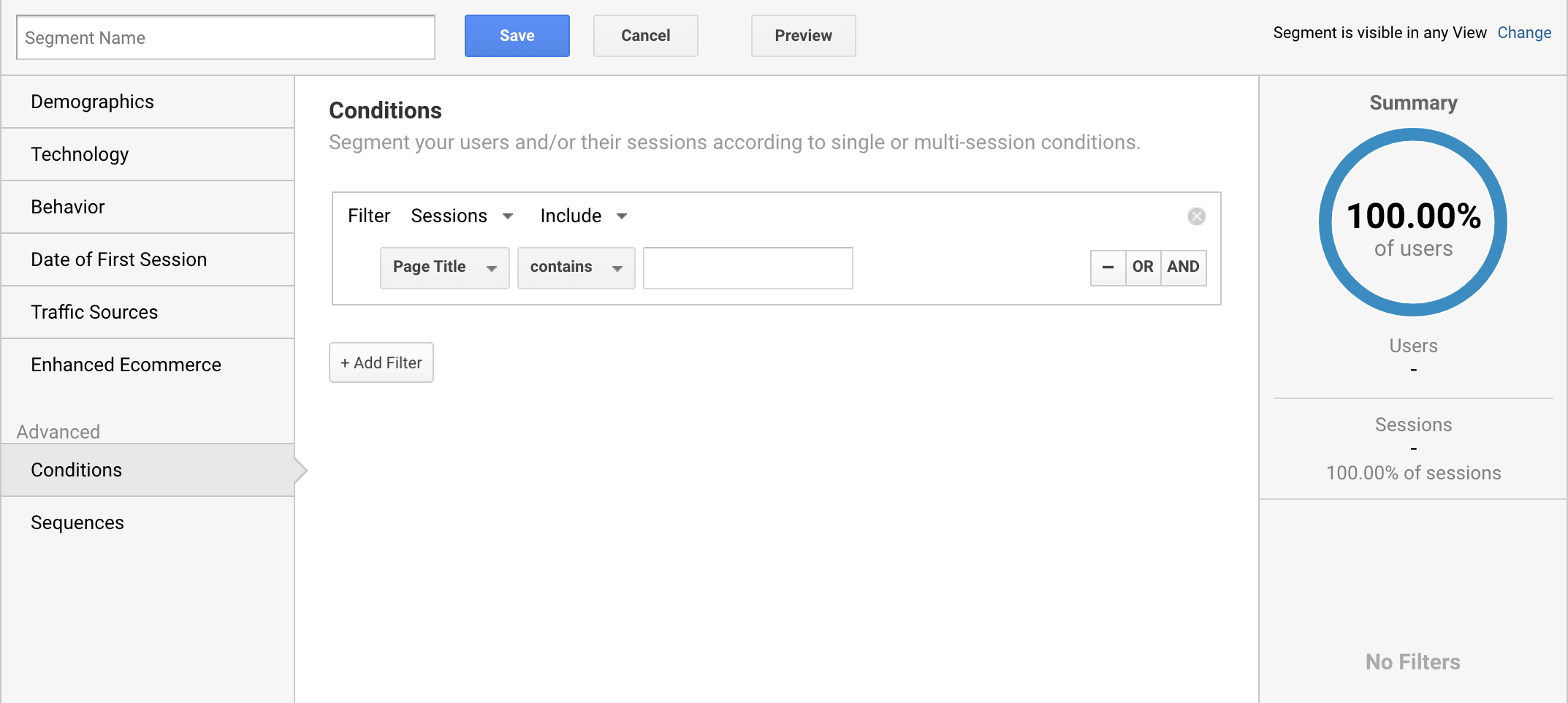Click the minus icon to remove the condition row
Viewport: 1568px width, 703px height.
tap(1108, 267)
